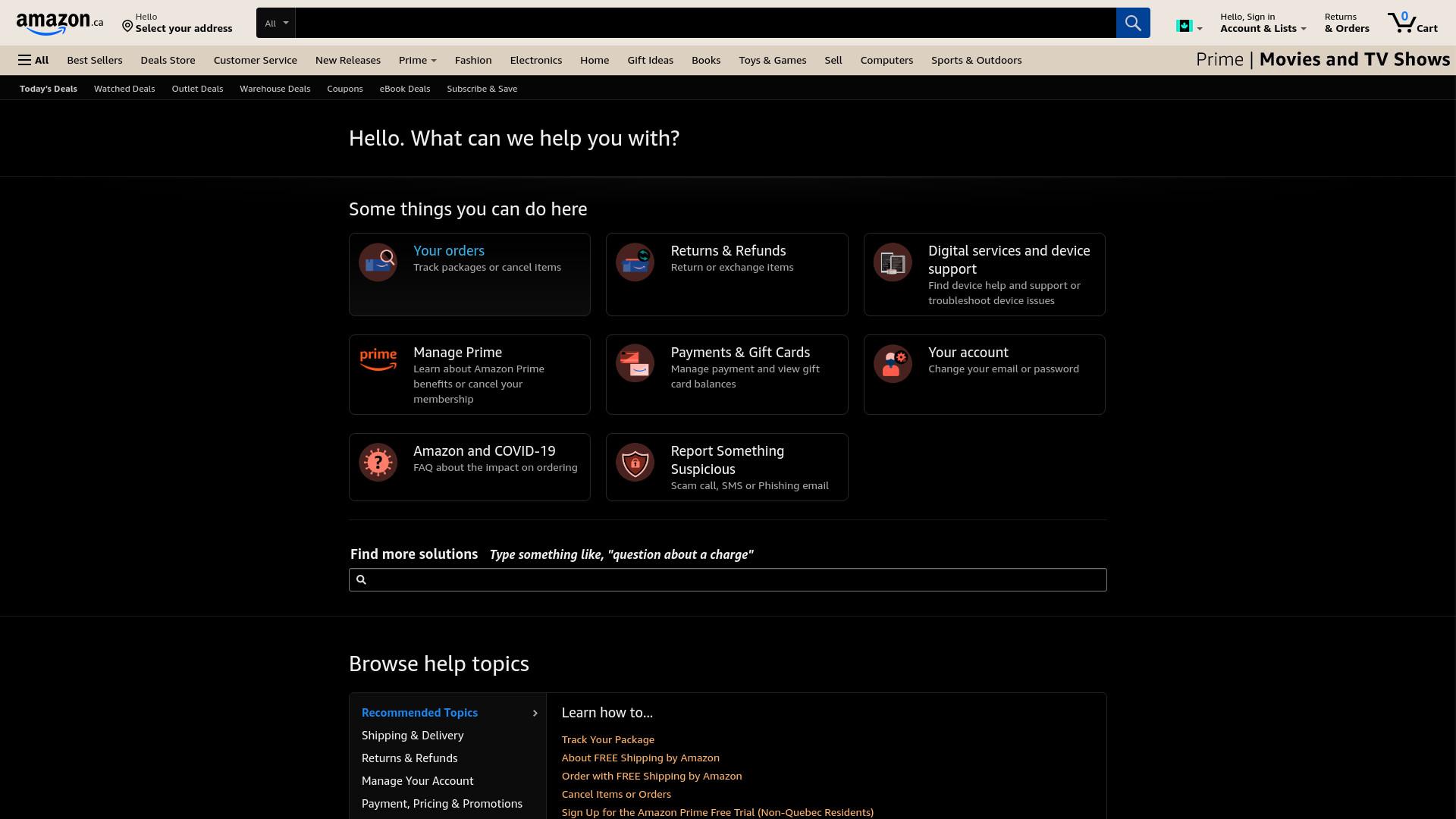Open Best Sellers in navigation bar
The image size is (1456, 819).
click(95, 60)
